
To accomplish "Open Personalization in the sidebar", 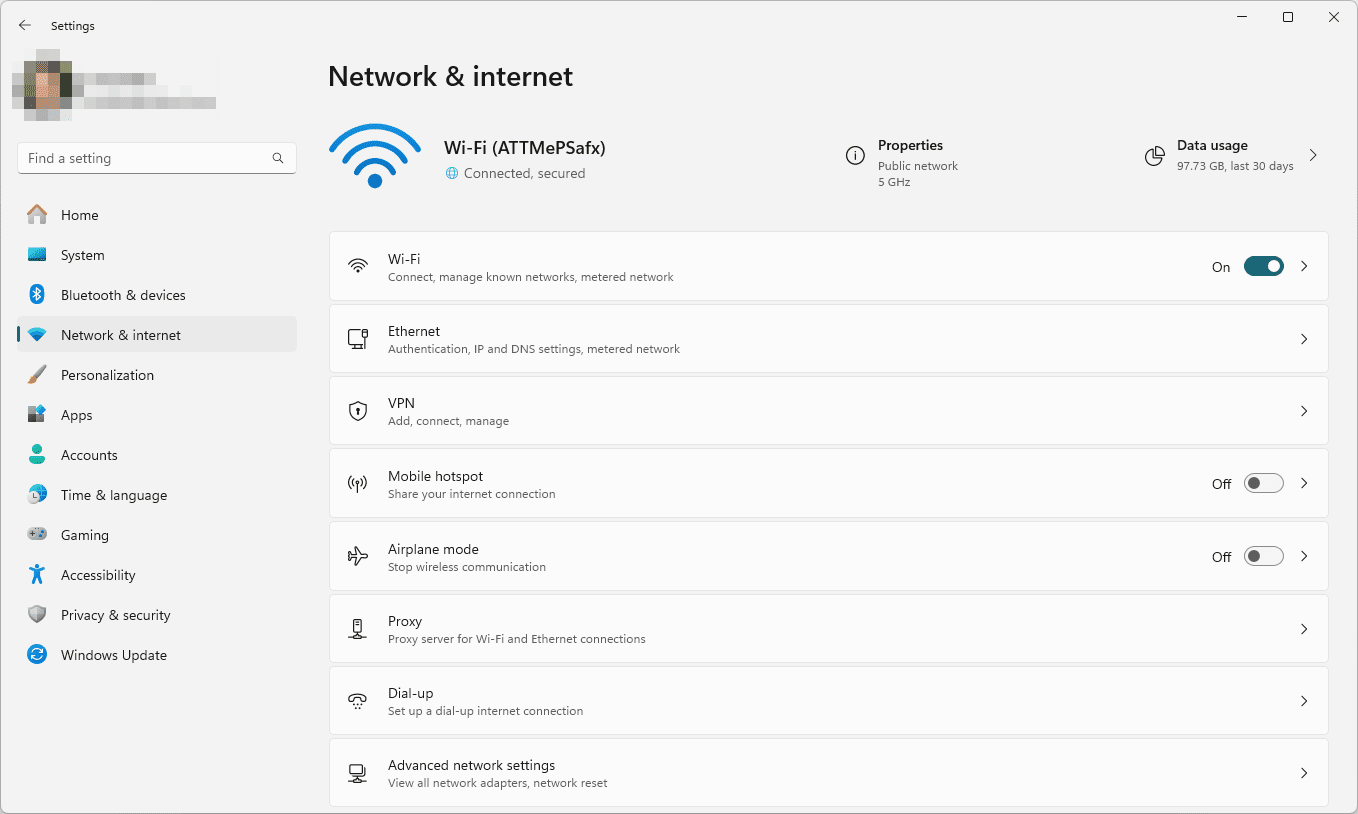I will pyautogui.click(x=107, y=375).
